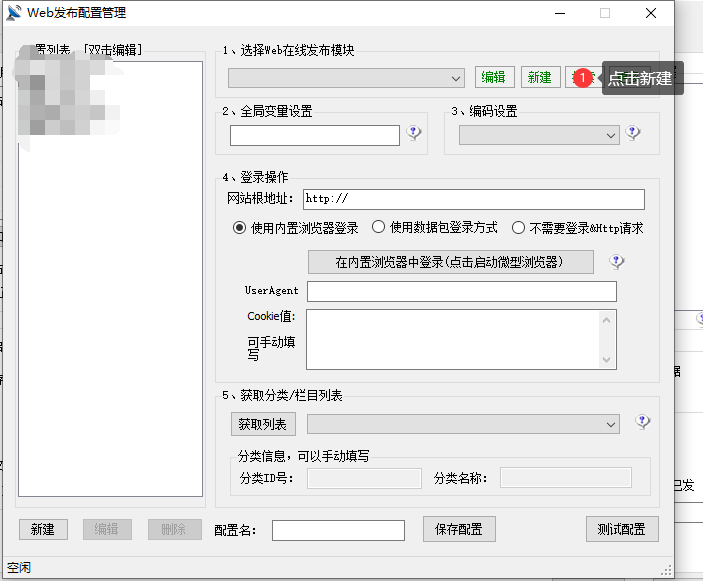Viewport: 703px width, 581px height.
Task: Click the app icon in the title bar
Action: 14,13
